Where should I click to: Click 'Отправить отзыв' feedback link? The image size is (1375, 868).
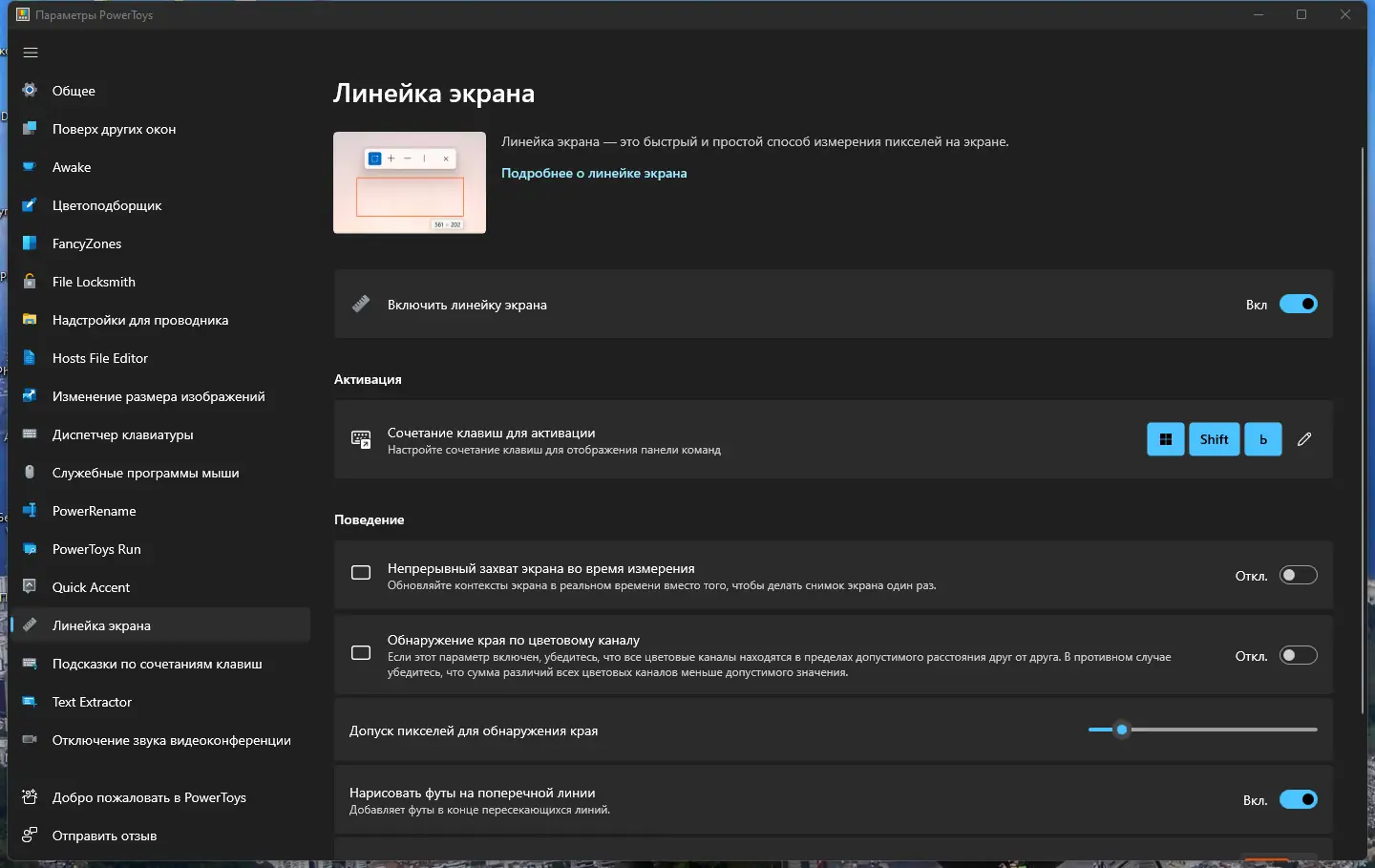104,836
